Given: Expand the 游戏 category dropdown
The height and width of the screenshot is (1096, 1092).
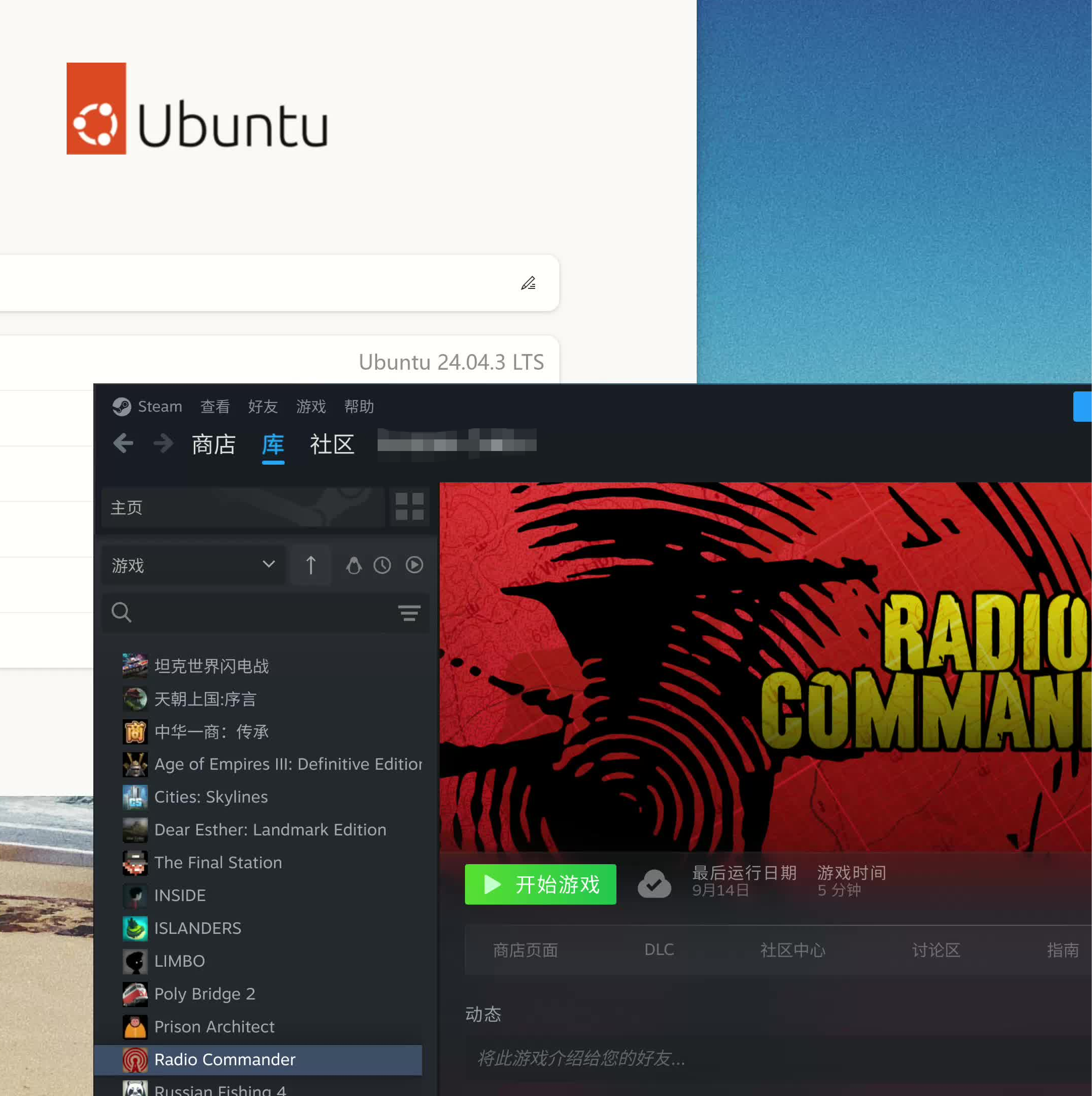Looking at the screenshot, I should pos(193,565).
